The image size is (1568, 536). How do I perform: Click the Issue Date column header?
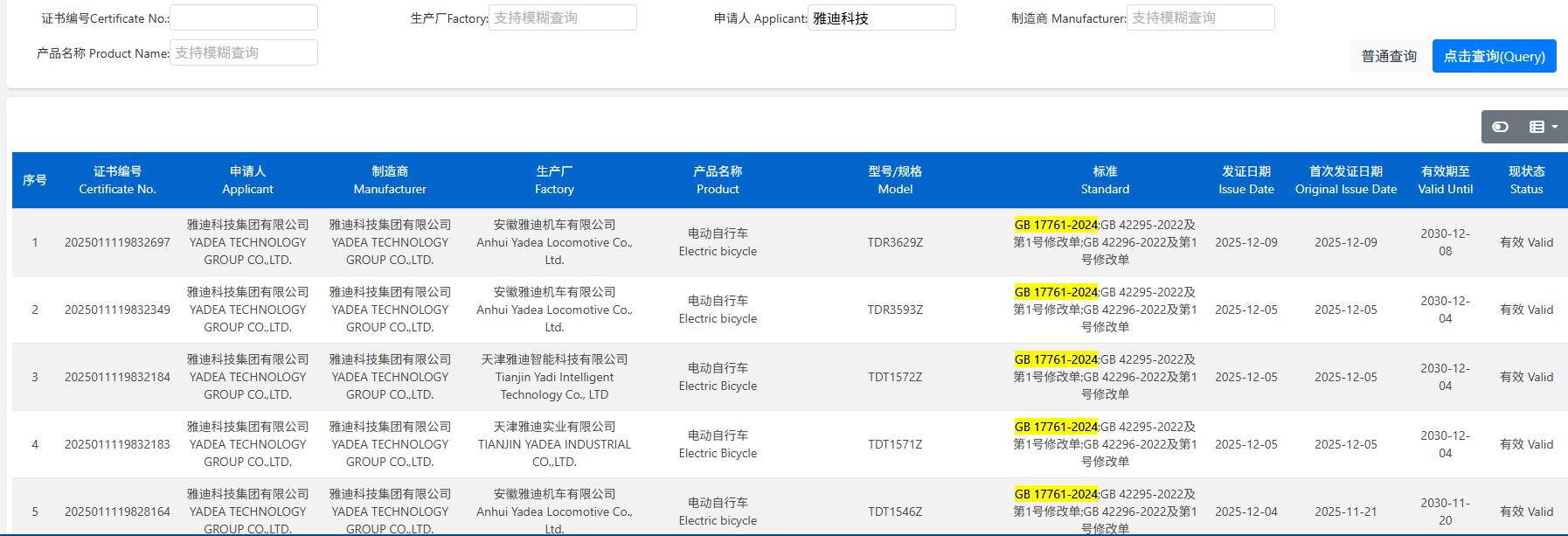[1245, 180]
